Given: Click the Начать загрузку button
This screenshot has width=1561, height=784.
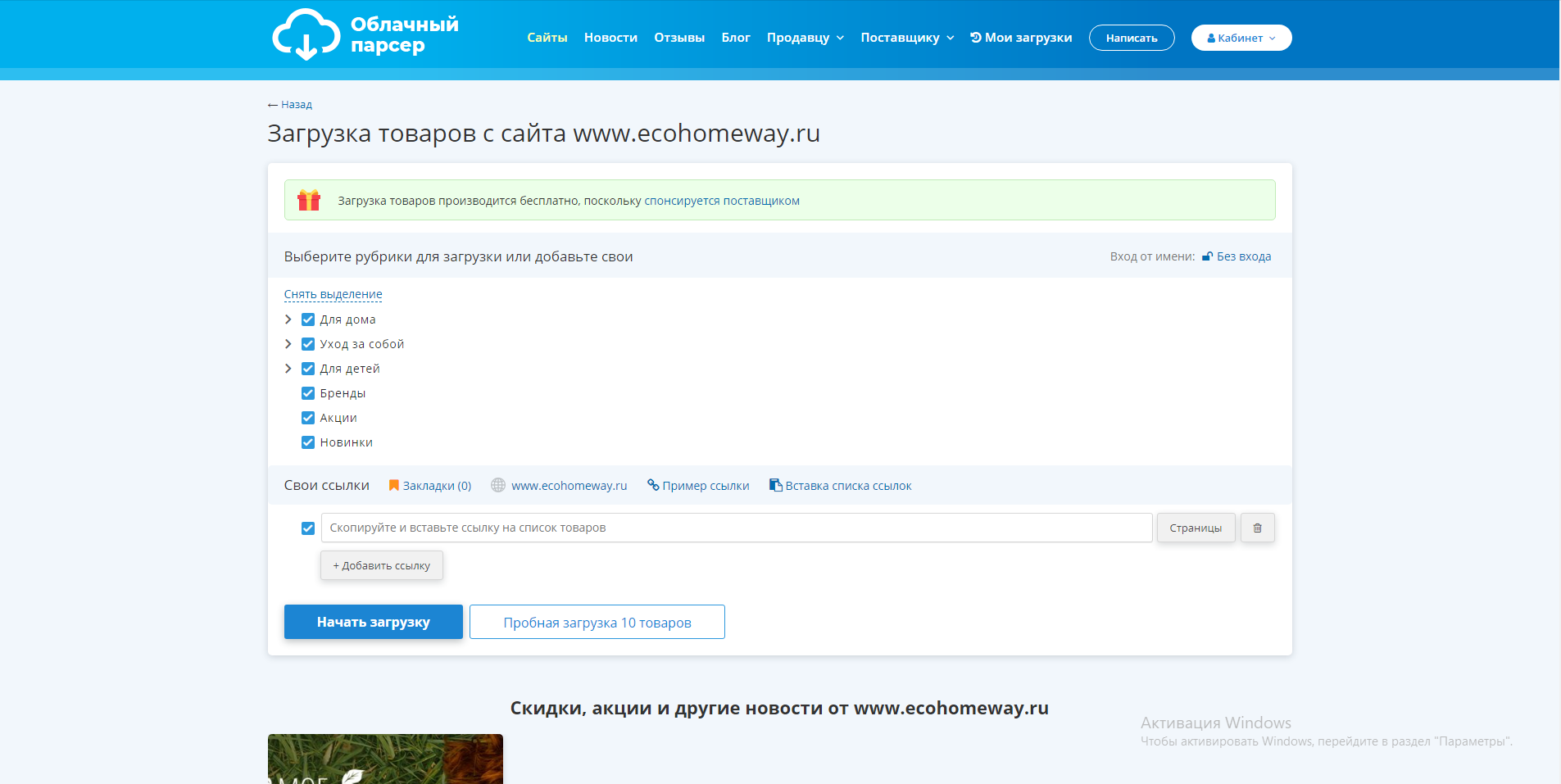Looking at the screenshot, I should 374,622.
